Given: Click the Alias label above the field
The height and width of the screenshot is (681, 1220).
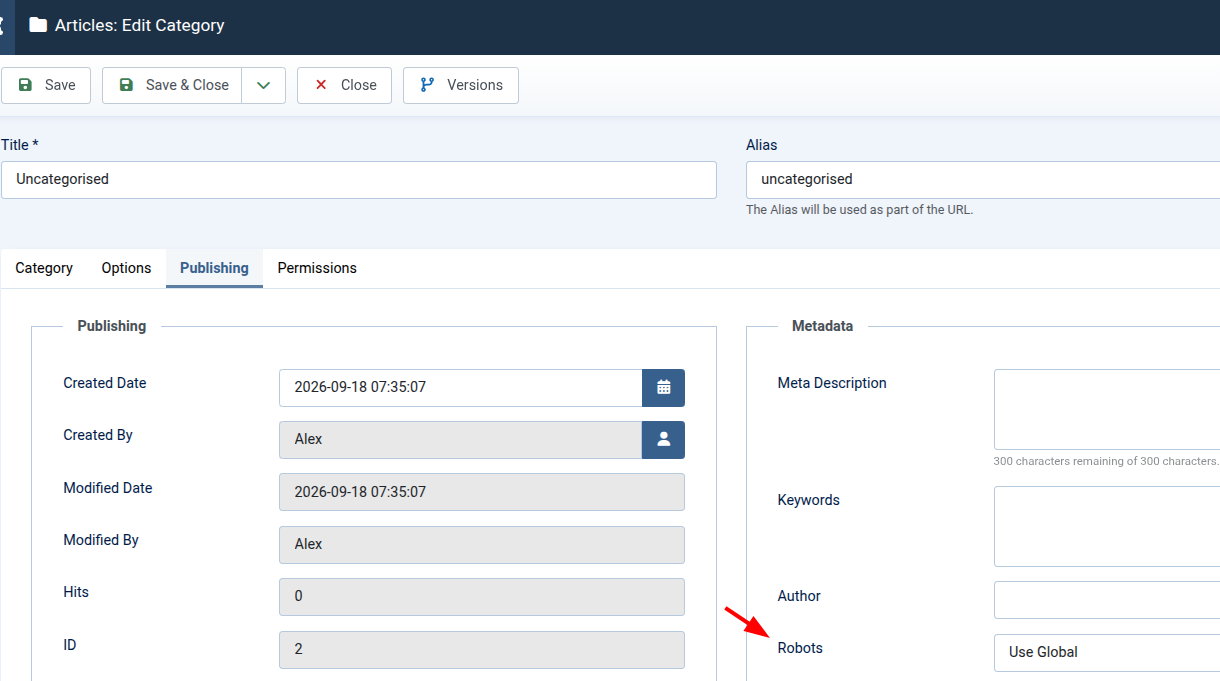Looking at the screenshot, I should tap(761, 145).
